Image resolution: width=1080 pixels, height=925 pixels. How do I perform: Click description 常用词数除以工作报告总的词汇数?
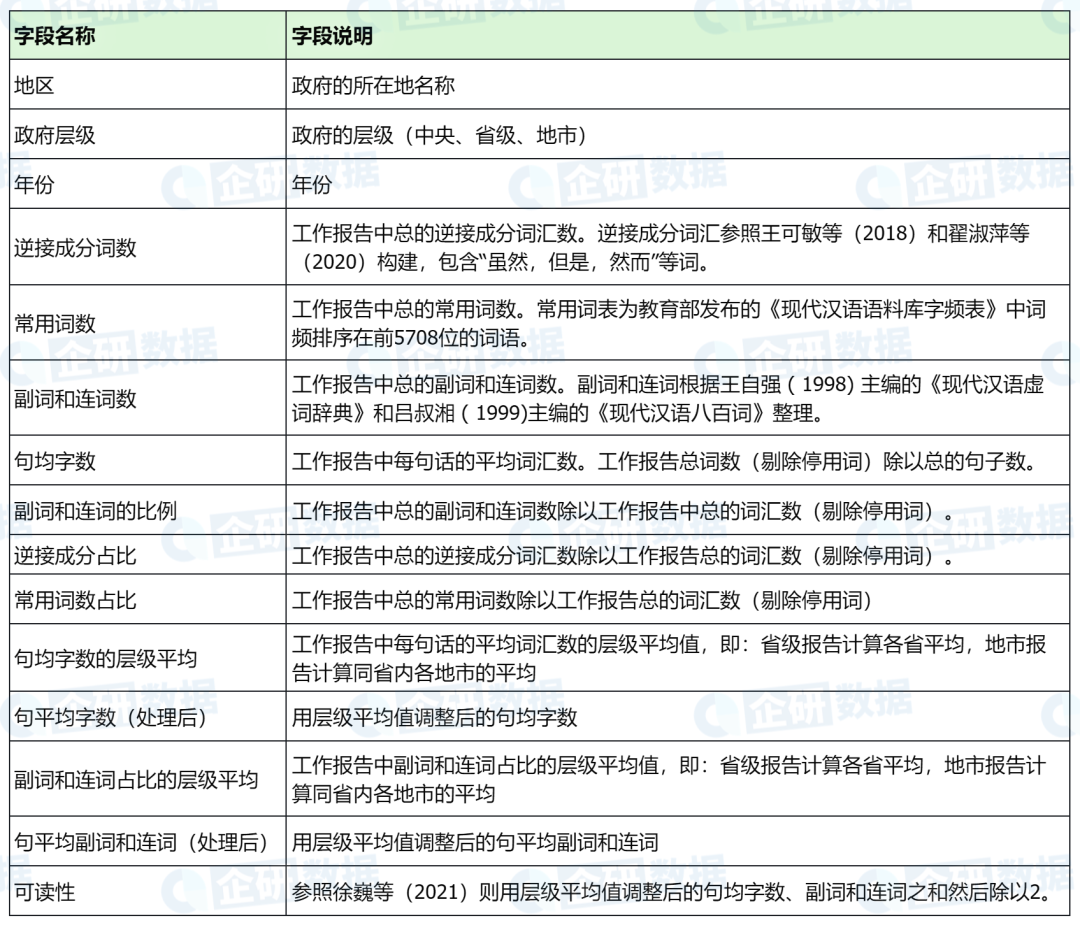click(x=678, y=599)
